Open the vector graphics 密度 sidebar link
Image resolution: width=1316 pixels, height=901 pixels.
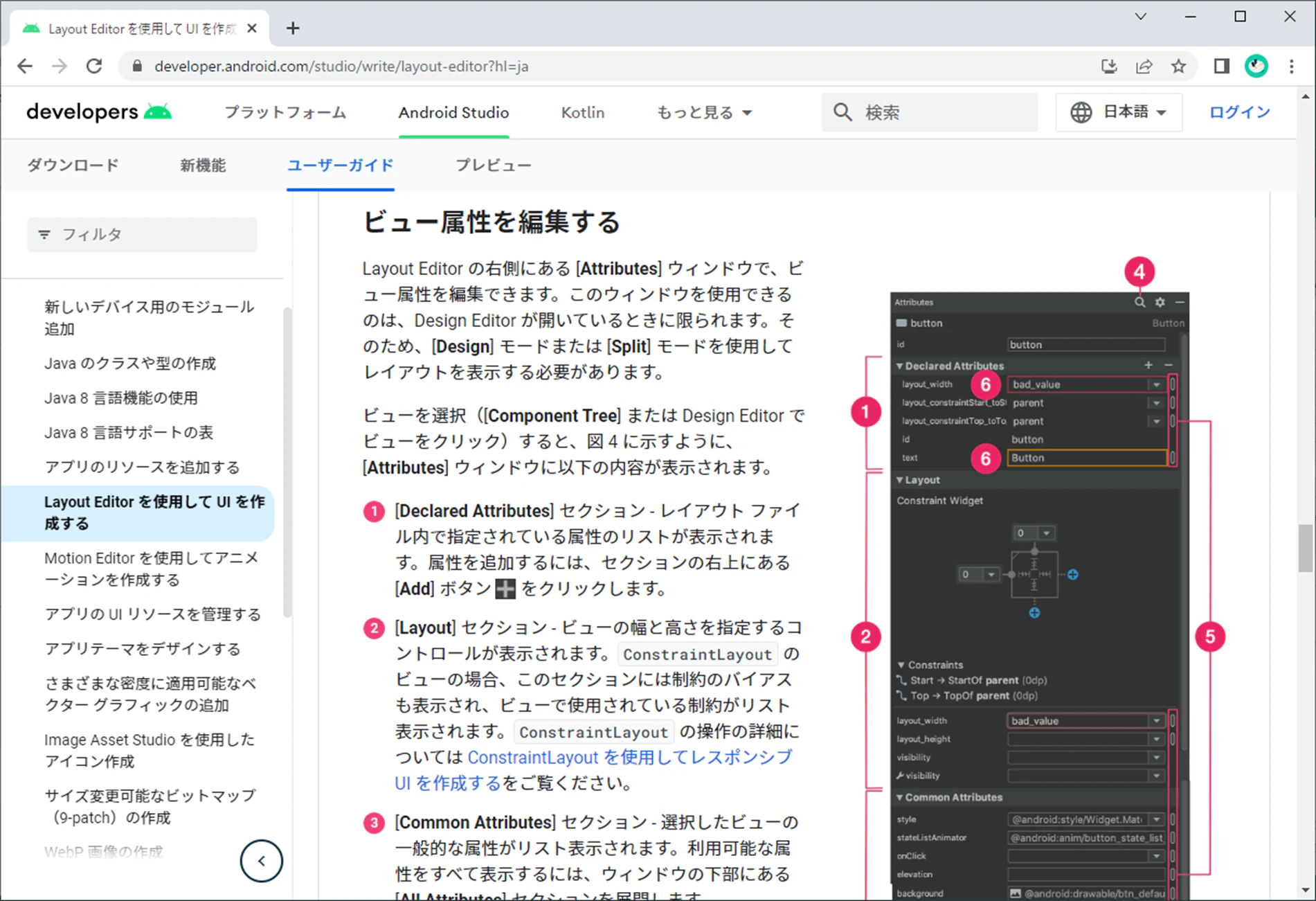point(150,695)
